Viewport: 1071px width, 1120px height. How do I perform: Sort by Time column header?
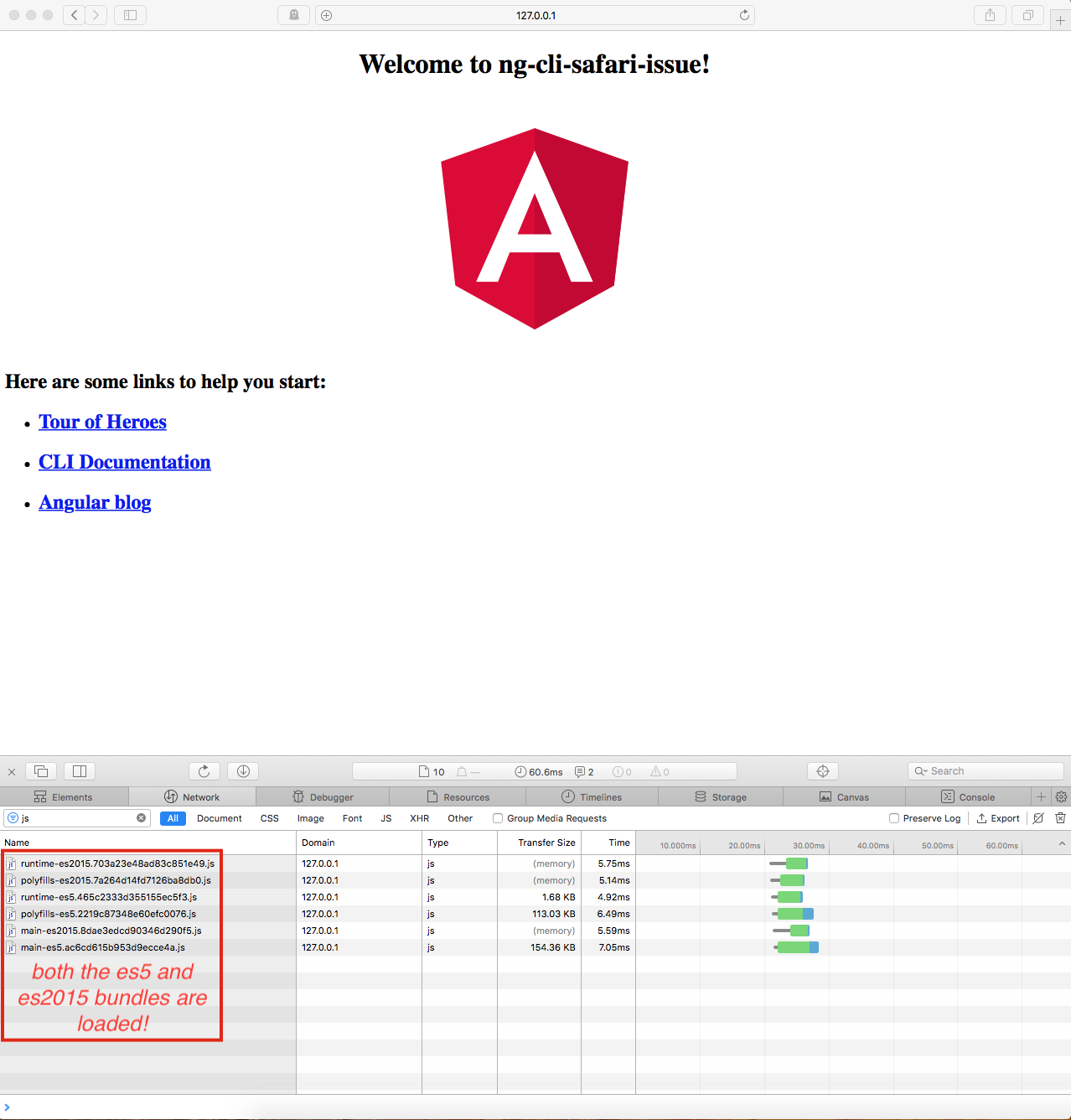608,843
